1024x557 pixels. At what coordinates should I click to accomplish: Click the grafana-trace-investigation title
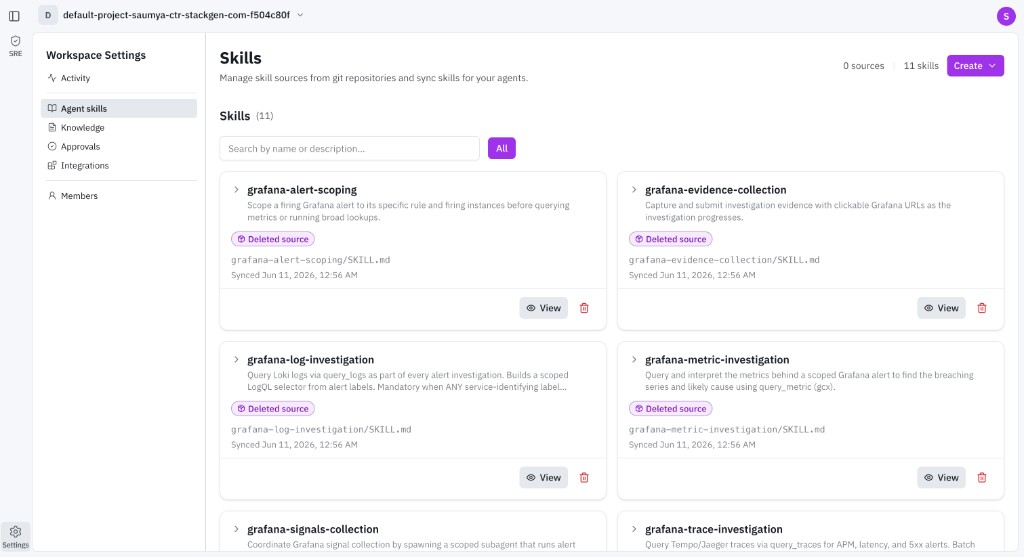point(714,530)
